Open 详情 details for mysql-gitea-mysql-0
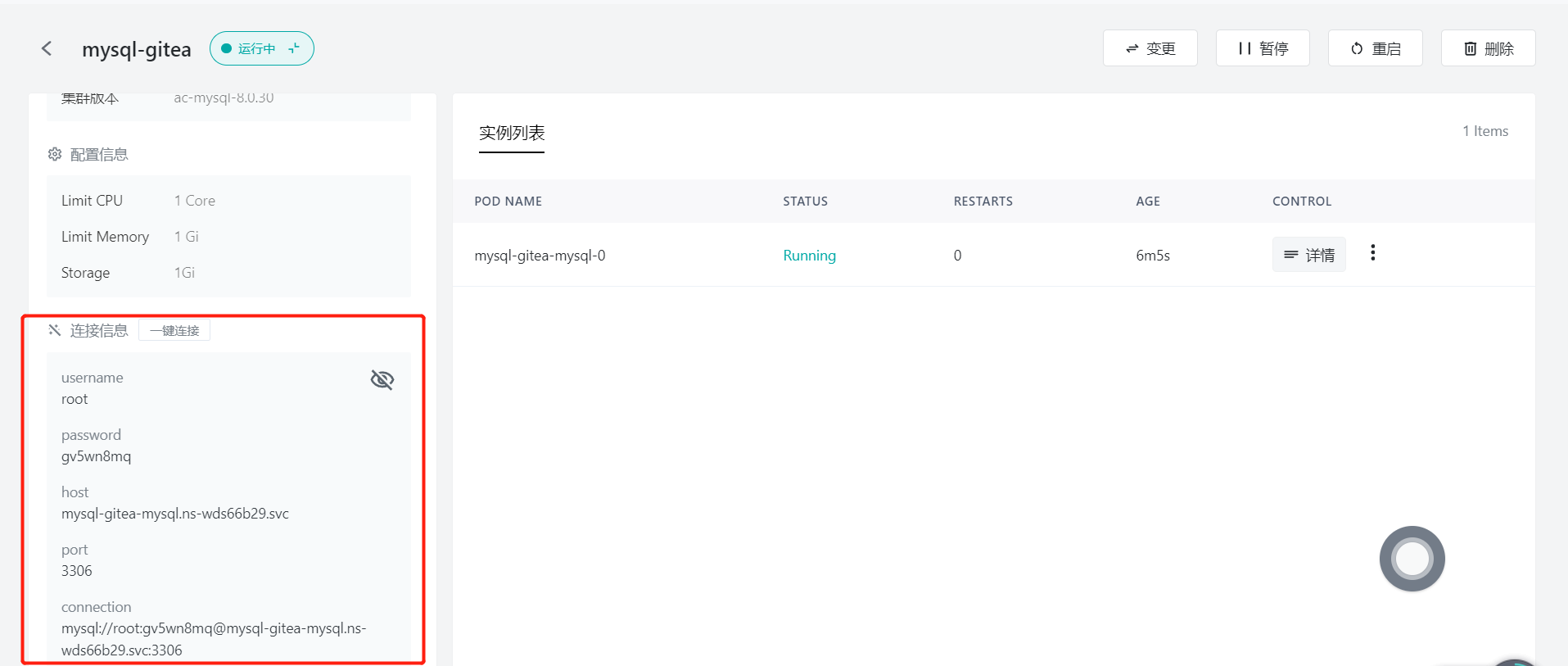 click(x=1308, y=255)
